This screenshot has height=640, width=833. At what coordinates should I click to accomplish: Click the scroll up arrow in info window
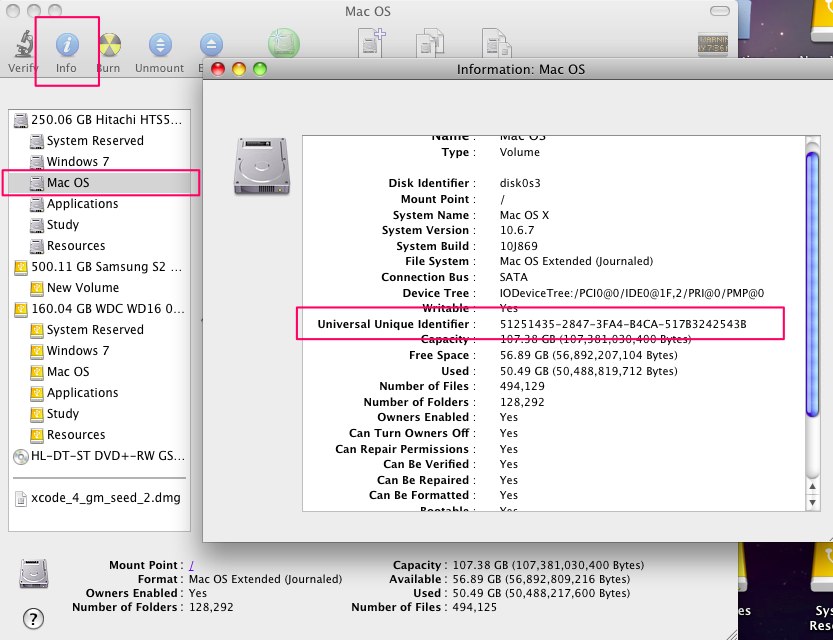pyautogui.click(x=812, y=486)
